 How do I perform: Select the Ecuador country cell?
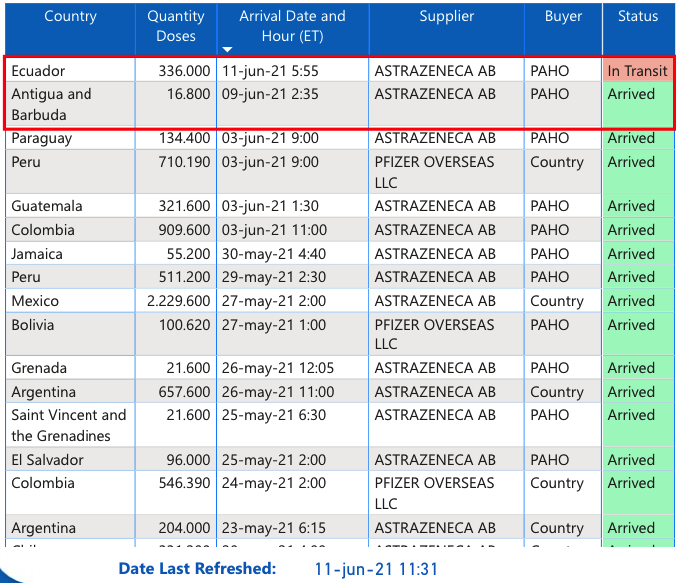38,71
